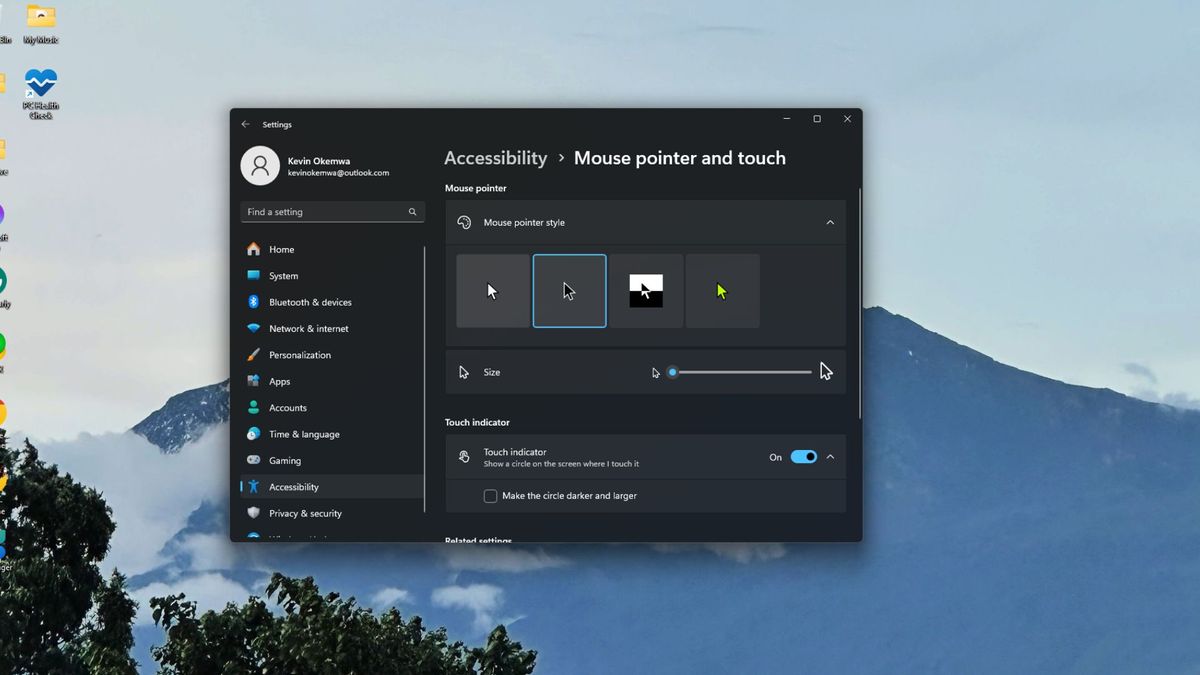Select the white mouse pointer style

click(493, 290)
